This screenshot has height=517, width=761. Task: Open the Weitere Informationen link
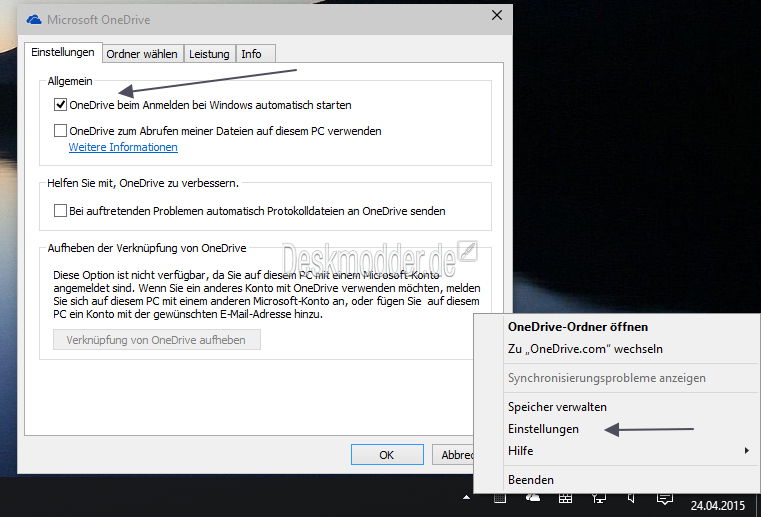[x=123, y=147]
